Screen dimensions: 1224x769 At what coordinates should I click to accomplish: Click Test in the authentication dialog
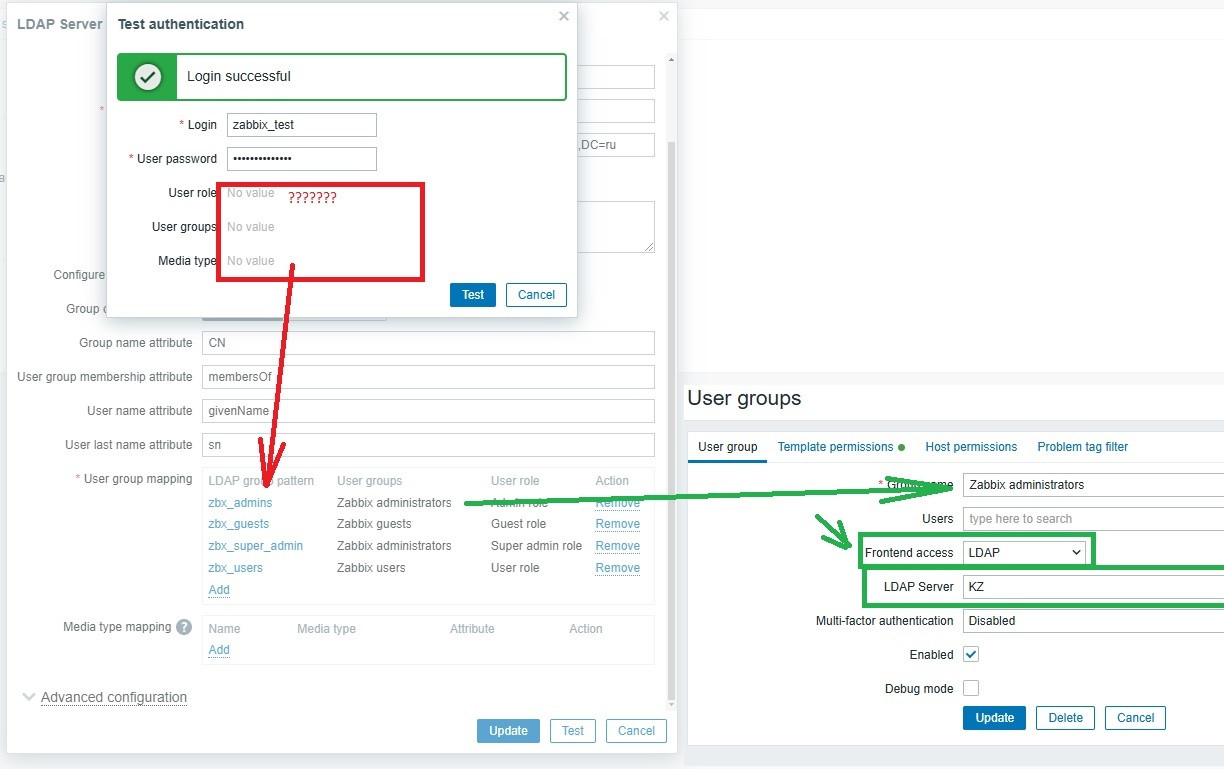(x=473, y=295)
